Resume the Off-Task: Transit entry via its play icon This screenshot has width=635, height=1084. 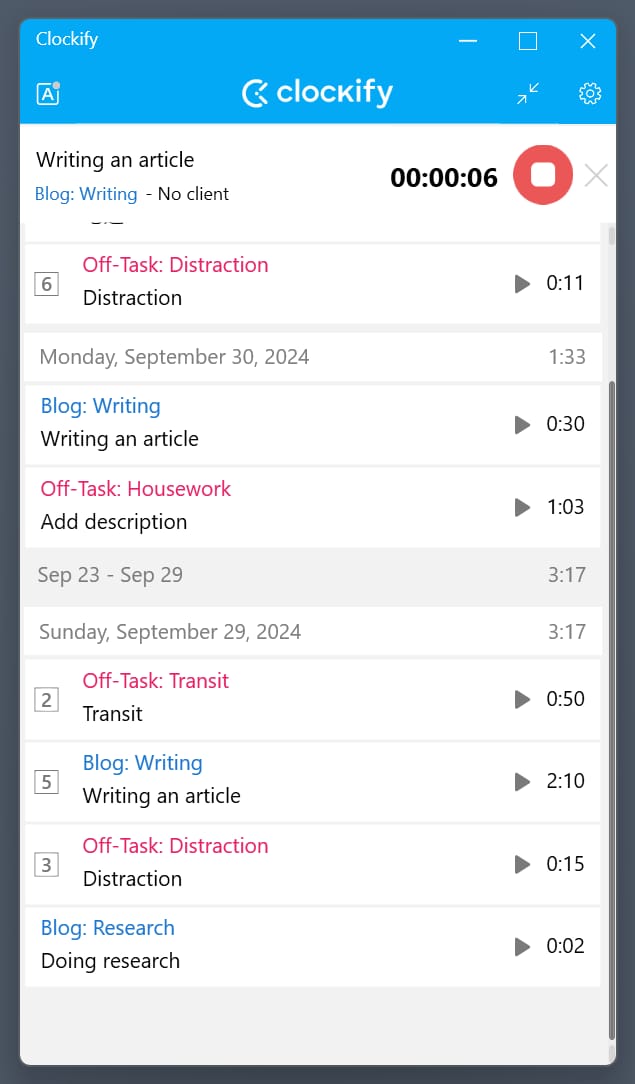click(522, 699)
